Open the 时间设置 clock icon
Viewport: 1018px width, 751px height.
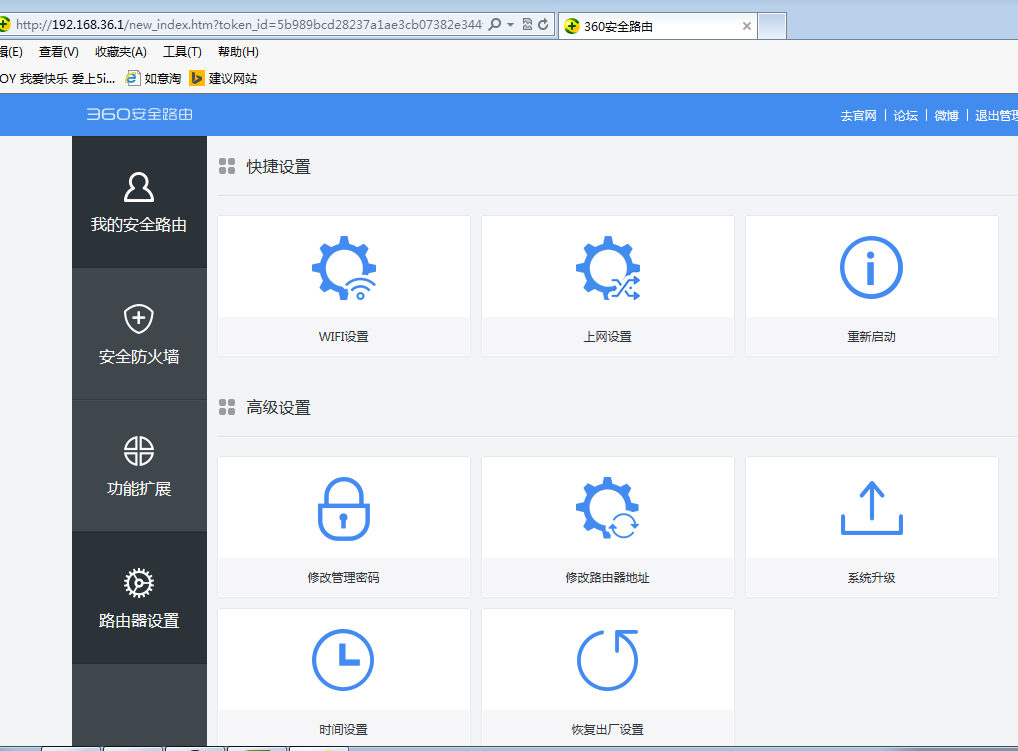click(343, 659)
